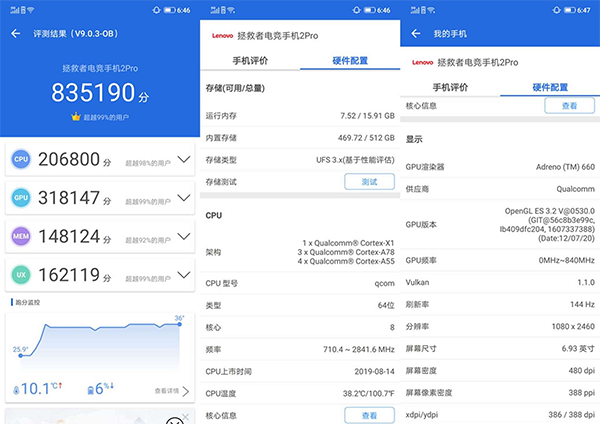
Task: Tap the 内置存储 469.72 / 512 GB row
Action: (x=300, y=138)
